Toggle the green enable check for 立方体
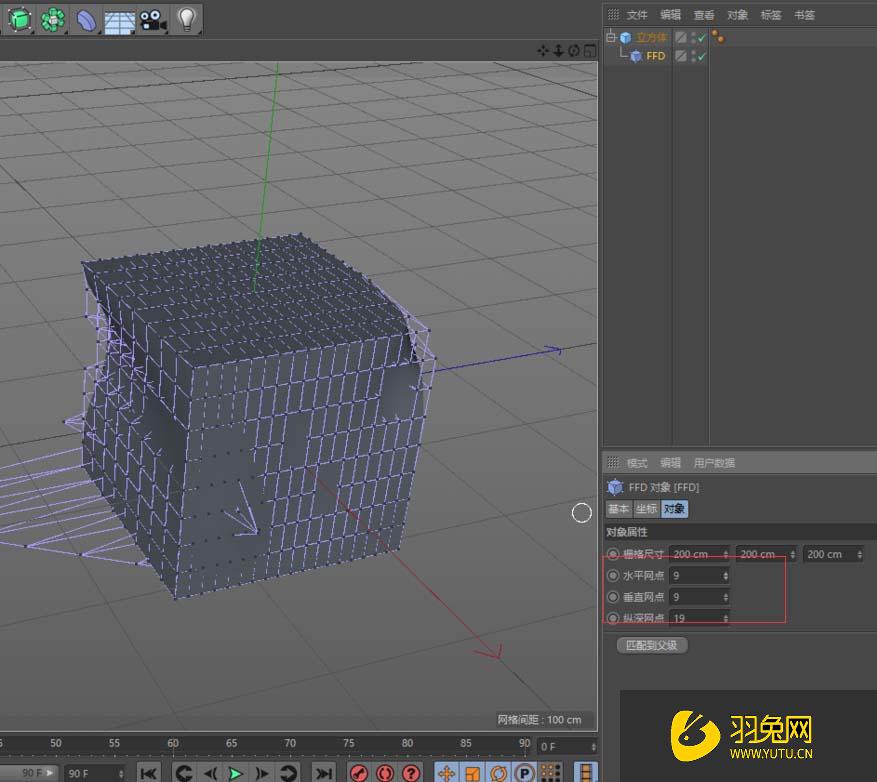This screenshot has width=877, height=782. [x=701, y=38]
